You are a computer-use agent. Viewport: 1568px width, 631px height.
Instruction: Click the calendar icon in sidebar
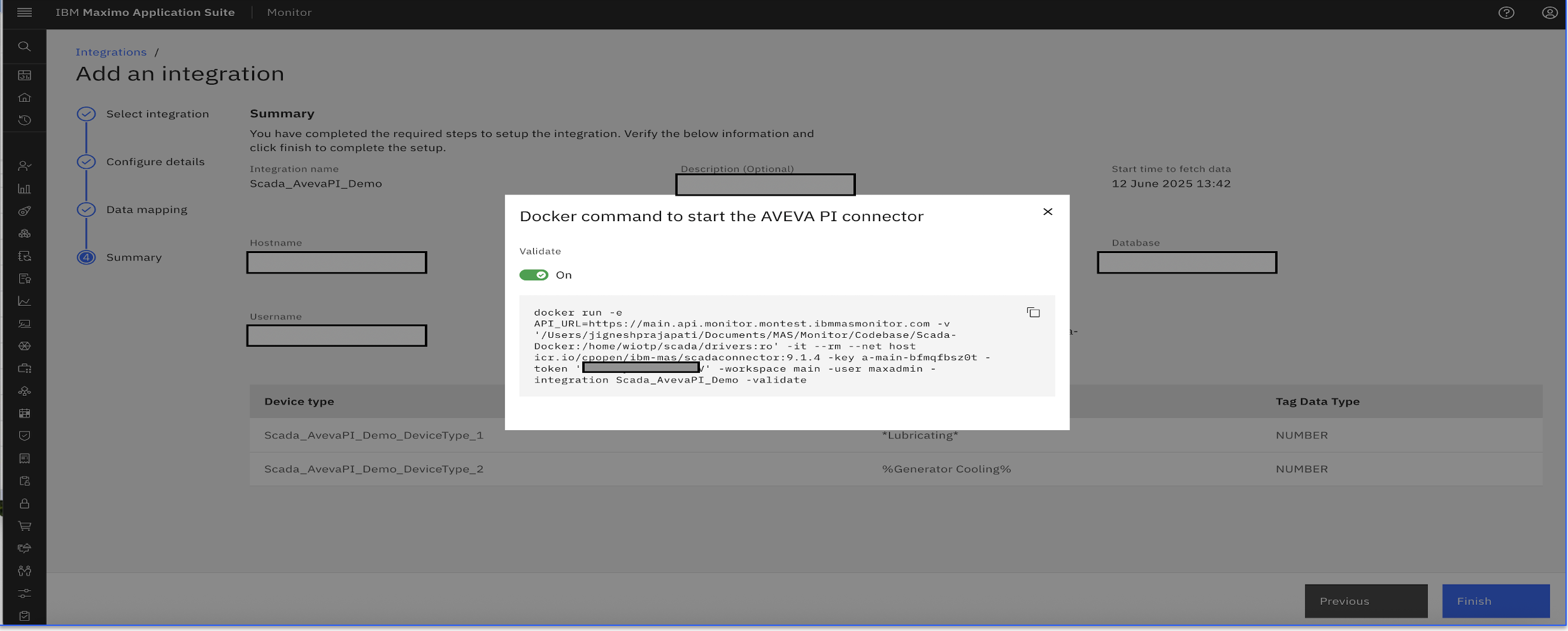coord(24,413)
